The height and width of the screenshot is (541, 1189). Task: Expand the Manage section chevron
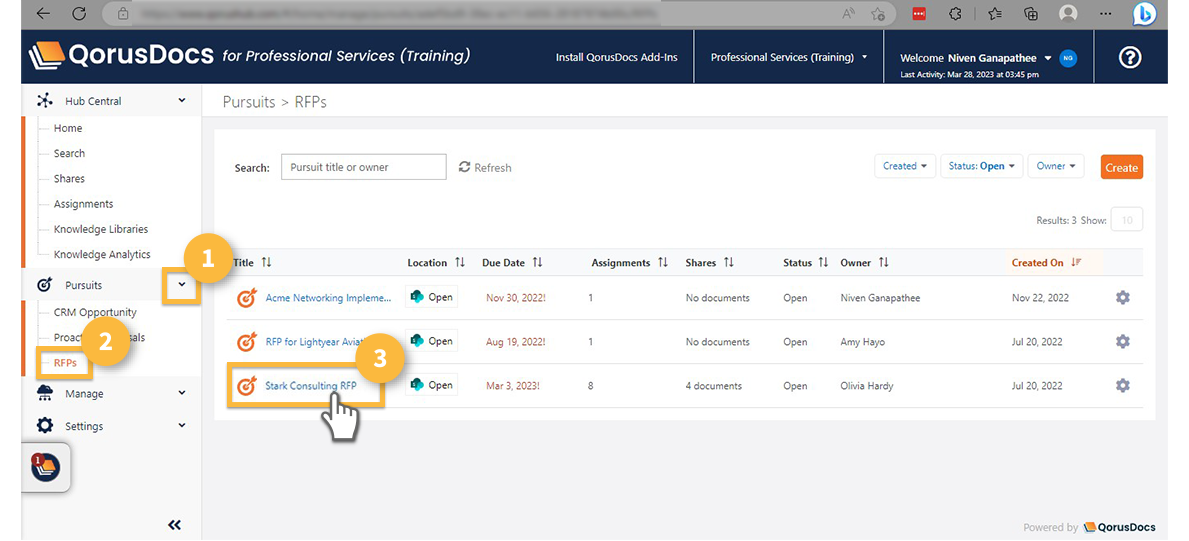click(181, 393)
